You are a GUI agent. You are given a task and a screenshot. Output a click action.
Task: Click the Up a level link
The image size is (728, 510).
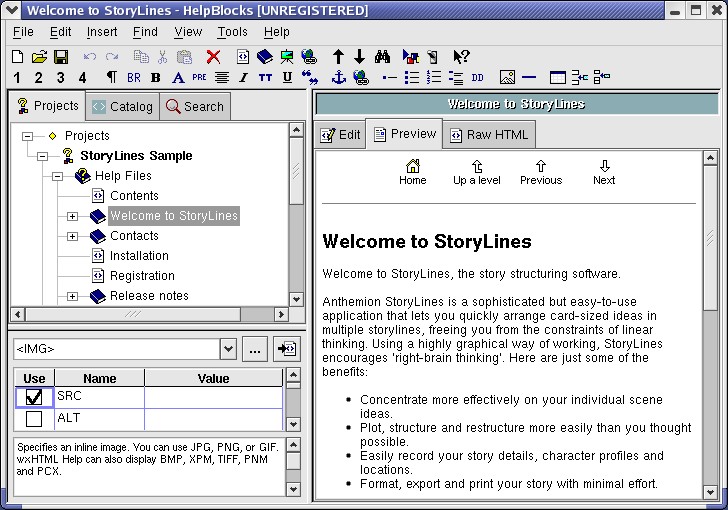point(477,172)
